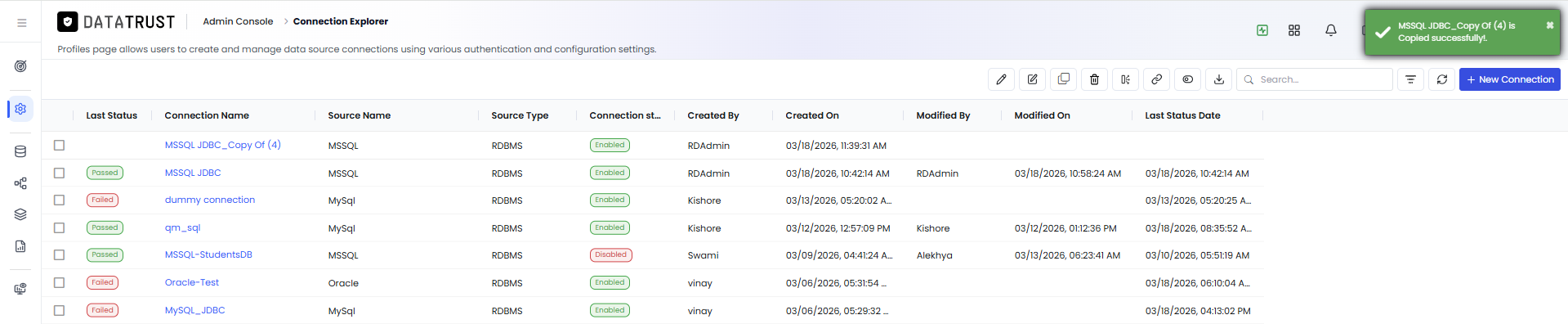Click Disabled badge of MSSQL-StudentsDB
This screenshot has height=324, width=1568.
(610, 254)
